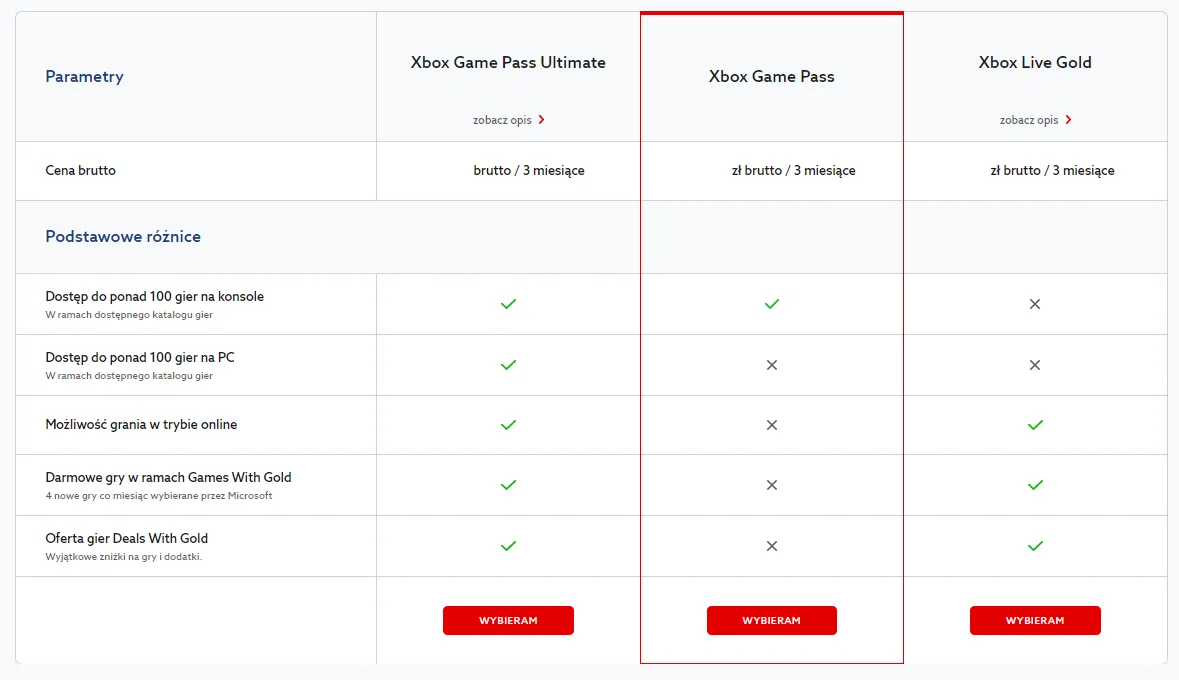The height and width of the screenshot is (680, 1179).
Task: Click the green check for Deals With Gold in Gold column
Action: 1035,546
